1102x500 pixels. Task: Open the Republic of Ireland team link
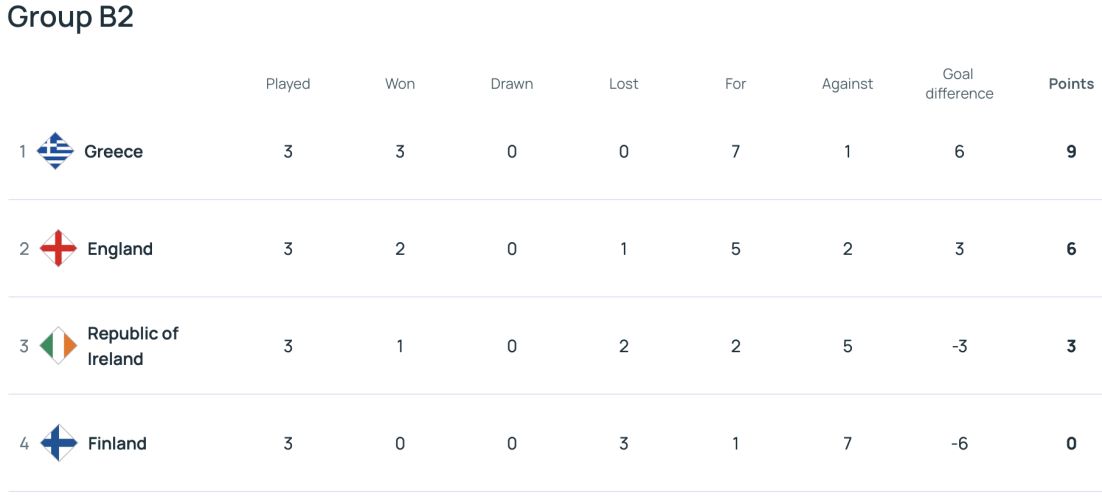[133, 346]
